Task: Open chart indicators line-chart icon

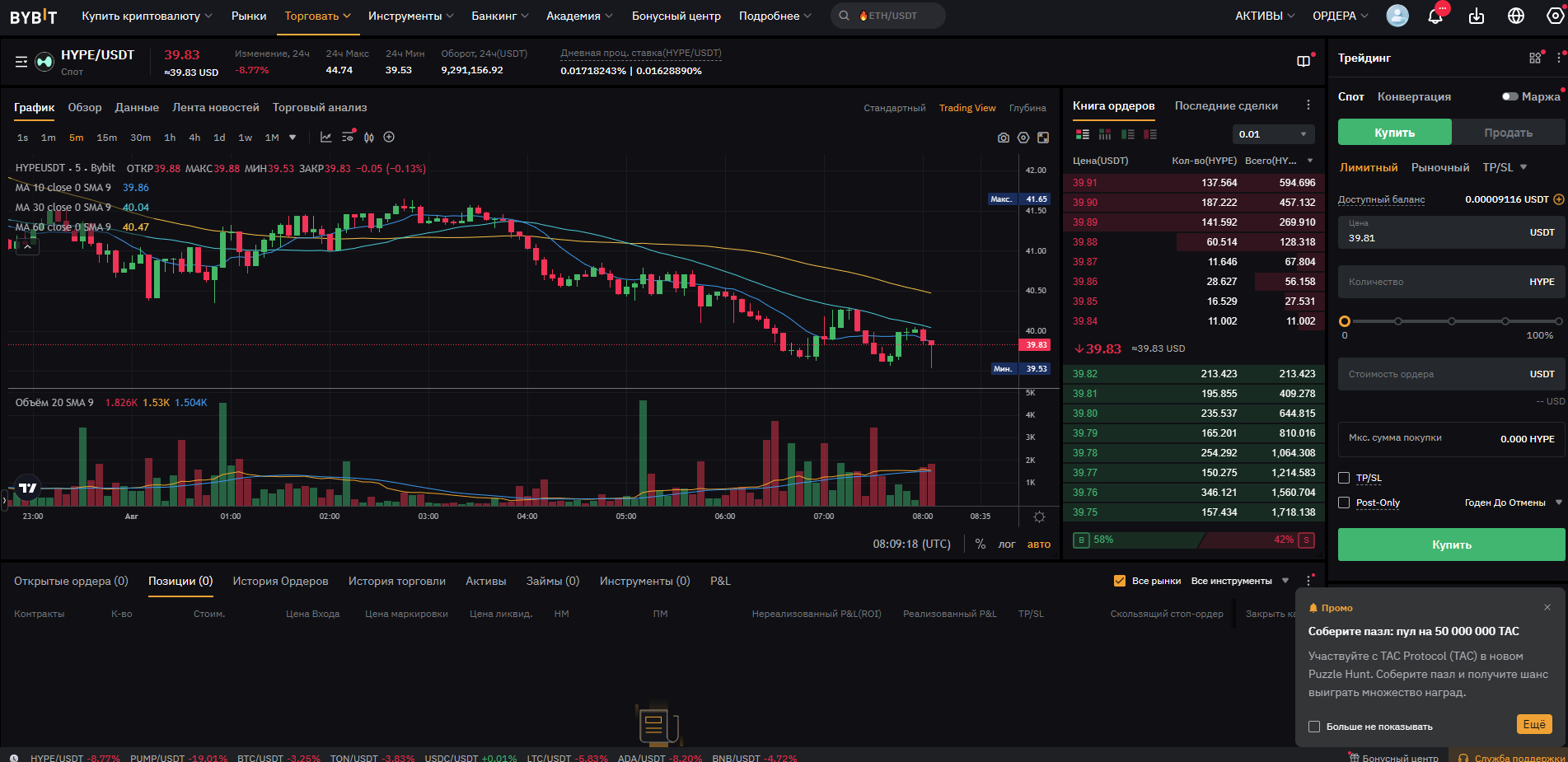Action: (x=326, y=138)
